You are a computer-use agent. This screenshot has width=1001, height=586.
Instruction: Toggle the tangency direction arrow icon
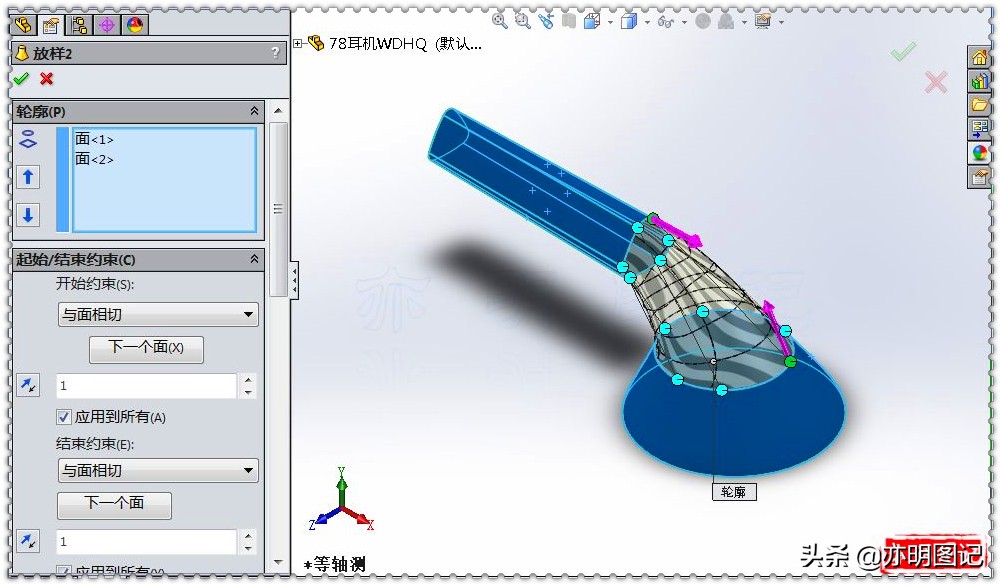click(27, 384)
